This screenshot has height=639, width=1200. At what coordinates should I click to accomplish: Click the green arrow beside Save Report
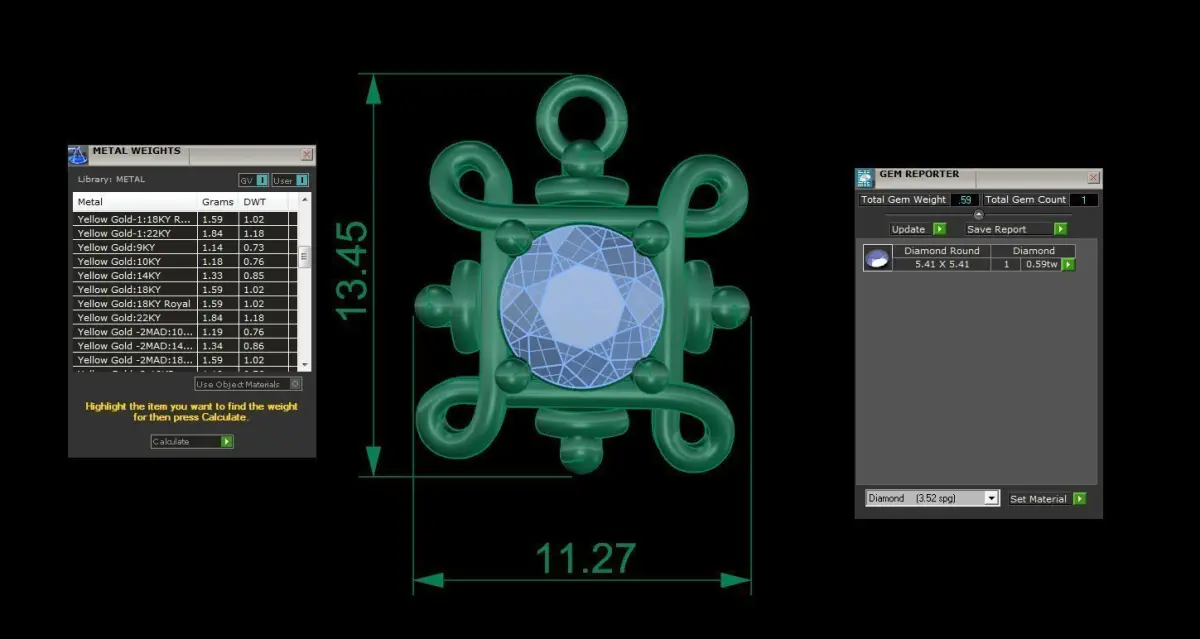[1060, 229]
